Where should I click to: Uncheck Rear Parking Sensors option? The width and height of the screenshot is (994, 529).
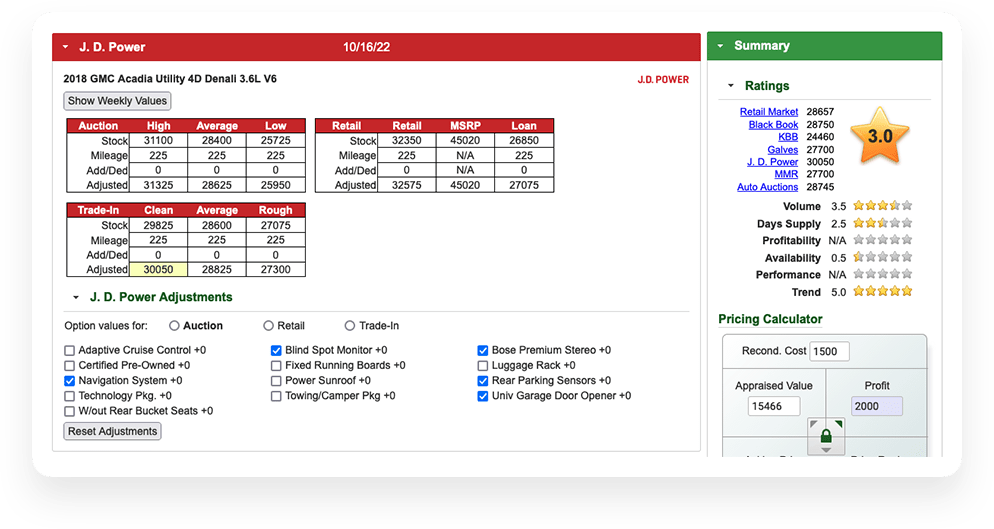pyautogui.click(x=483, y=381)
